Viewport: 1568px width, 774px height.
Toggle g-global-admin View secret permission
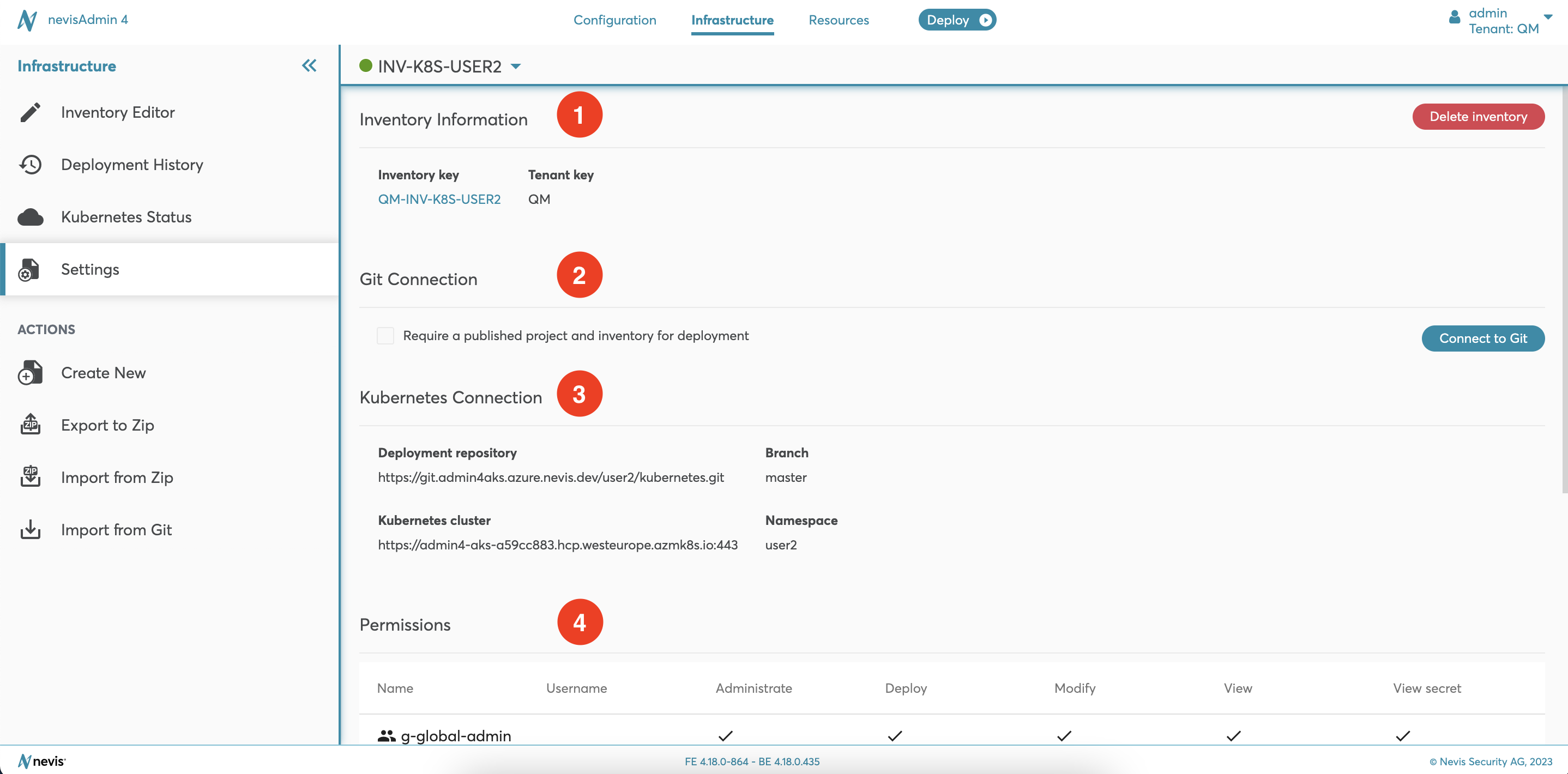point(1402,735)
